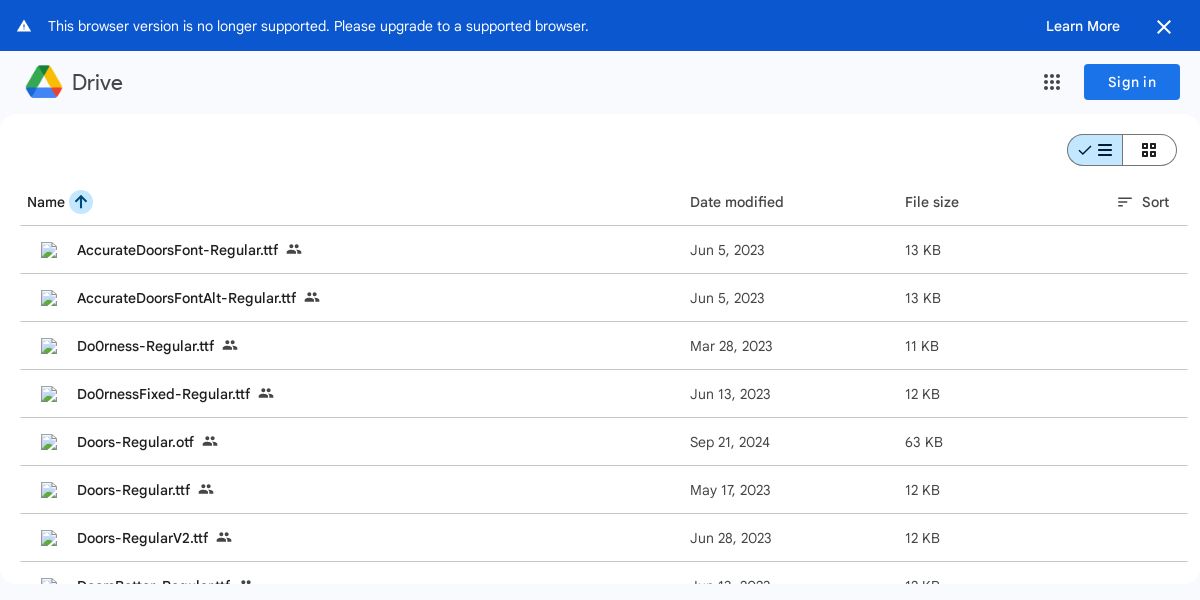Click shared icon beside AccurateDoorsFontAlt-Regular.ttf

click(312, 297)
